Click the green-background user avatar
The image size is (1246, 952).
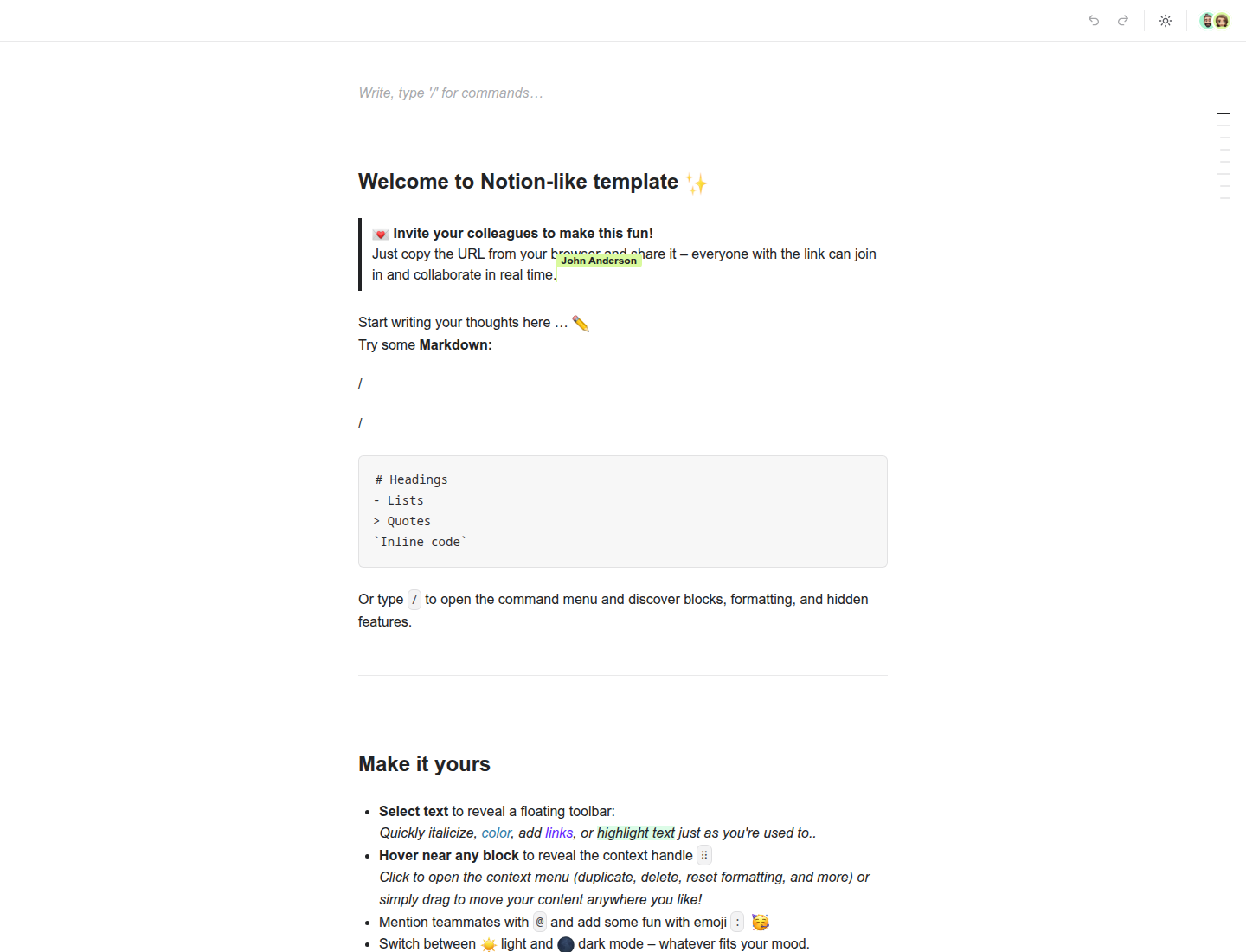[1222, 21]
